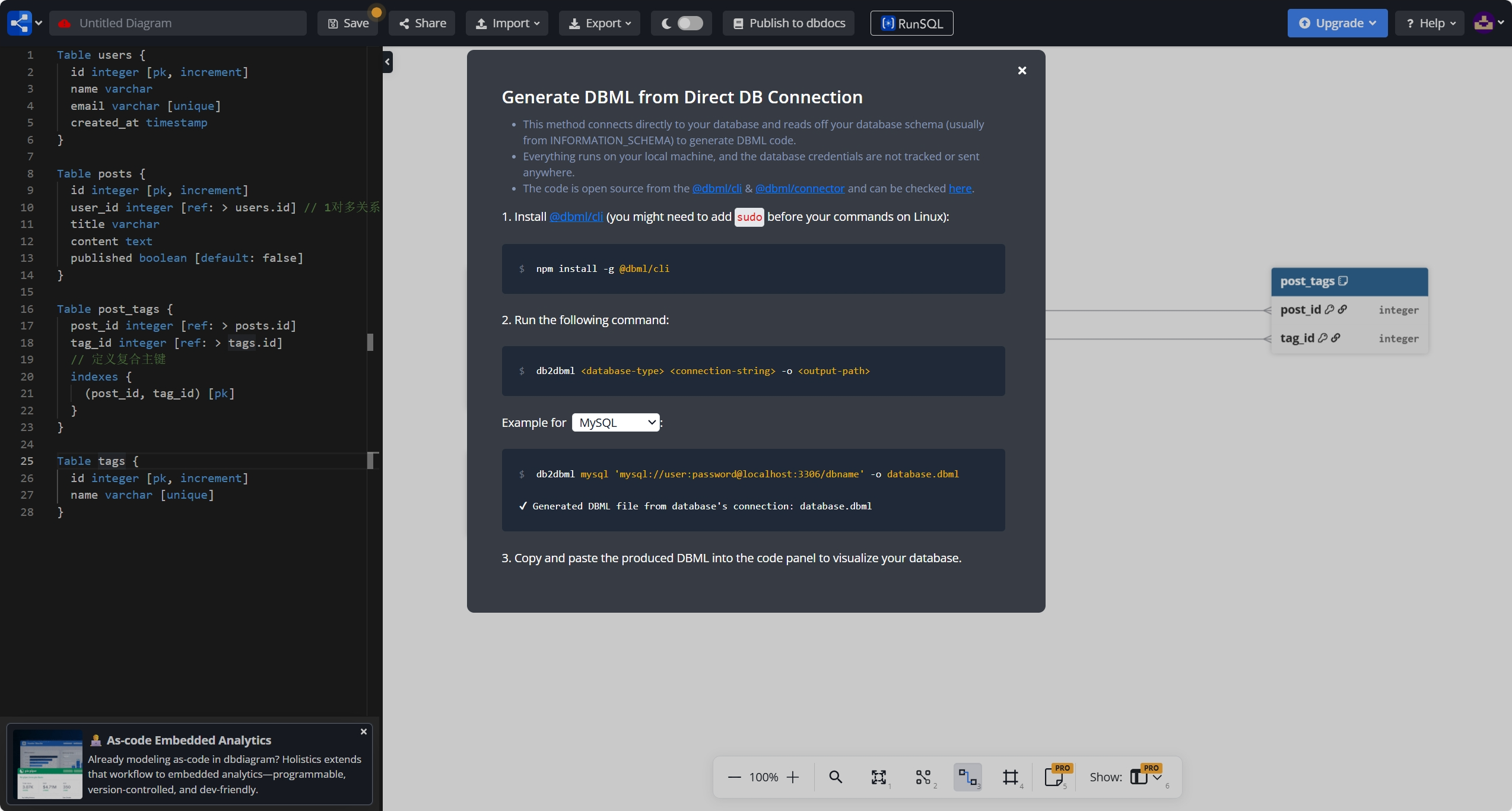Open the search tool in bottom toolbar
The height and width of the screenshot is (811, 1512).
point(835,777)
